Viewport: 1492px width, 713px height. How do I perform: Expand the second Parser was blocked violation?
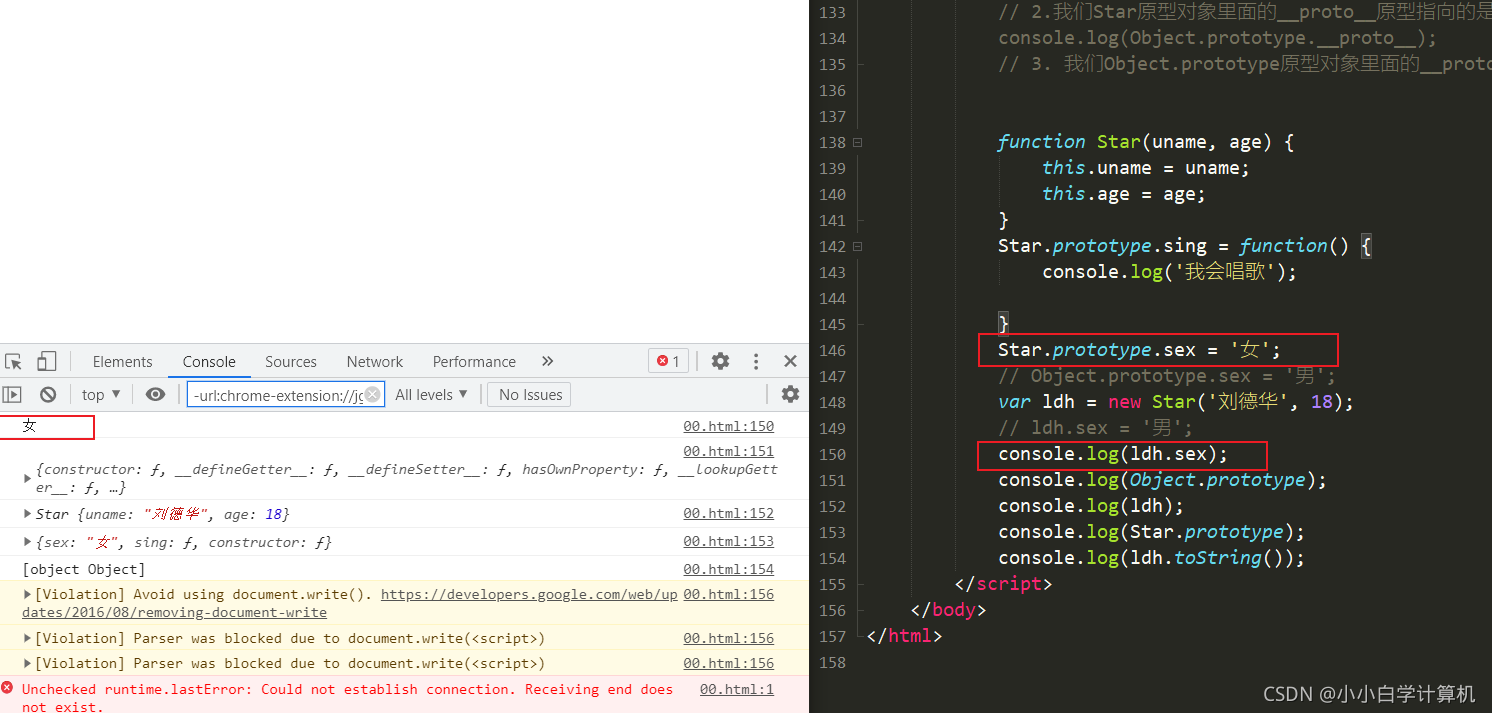27,663
